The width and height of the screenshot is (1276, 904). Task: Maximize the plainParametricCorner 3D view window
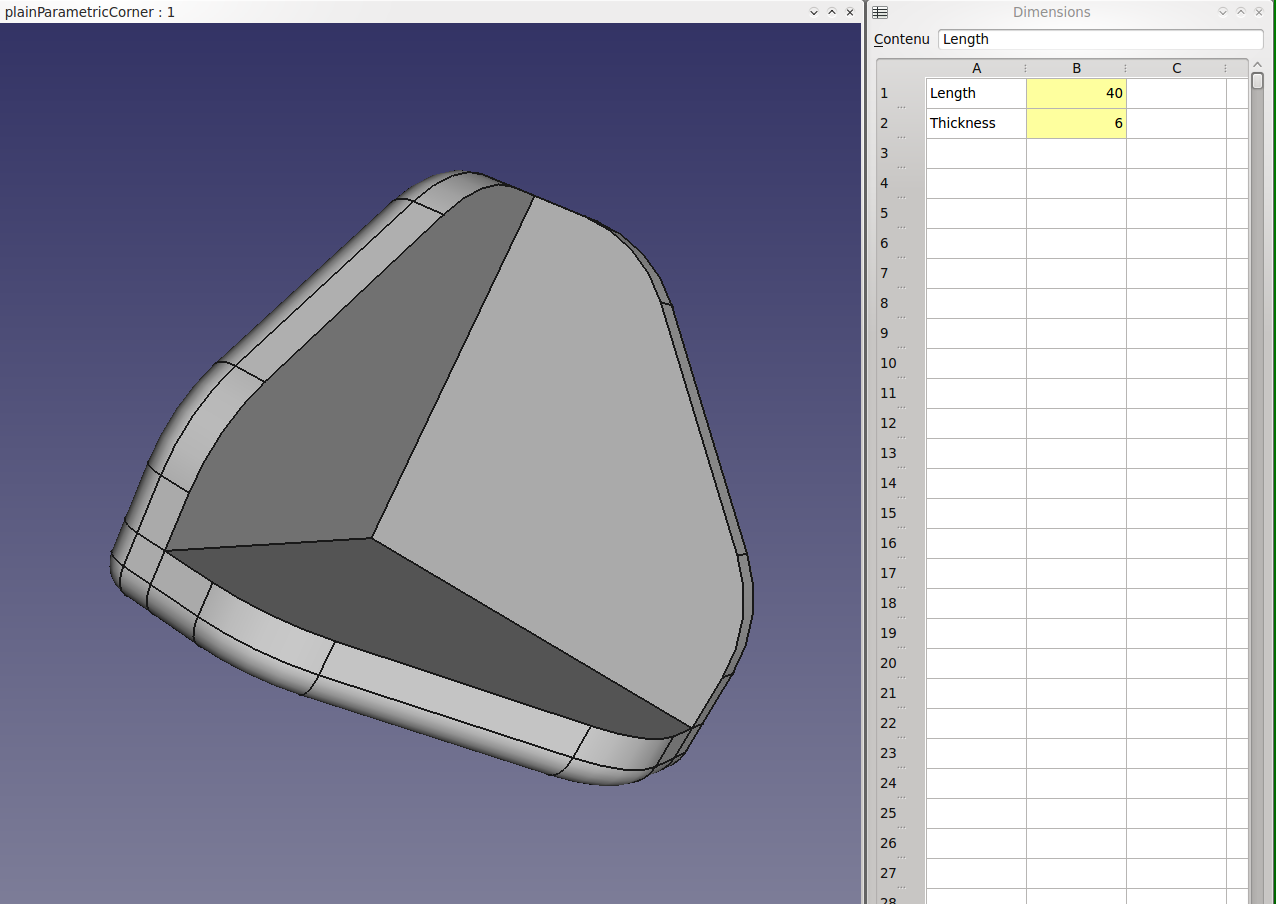point(832,12)
